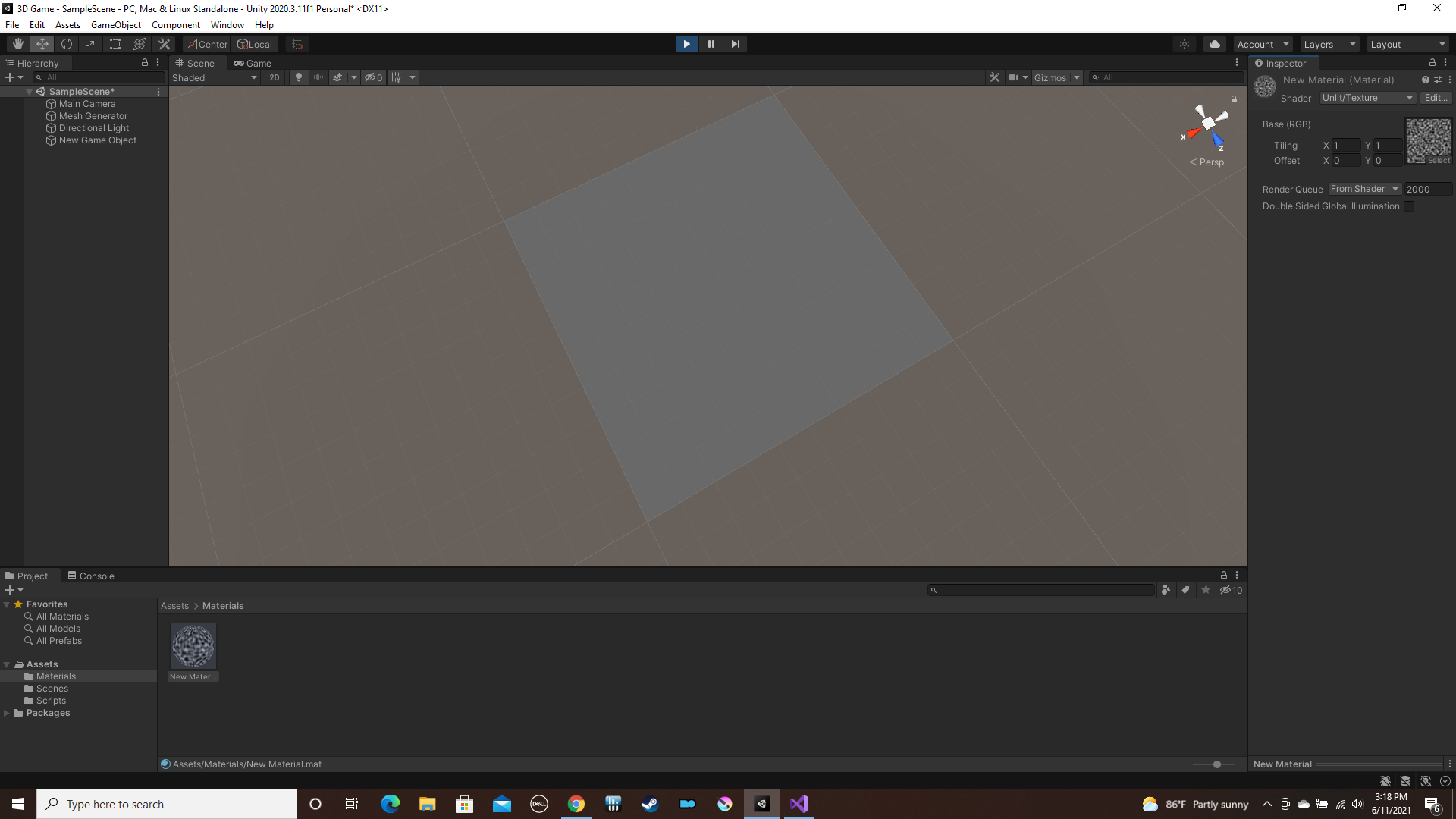The width and height of the screenshot is (1456, 819).
Task: Open the Window menu
Action: coord(227,25)
